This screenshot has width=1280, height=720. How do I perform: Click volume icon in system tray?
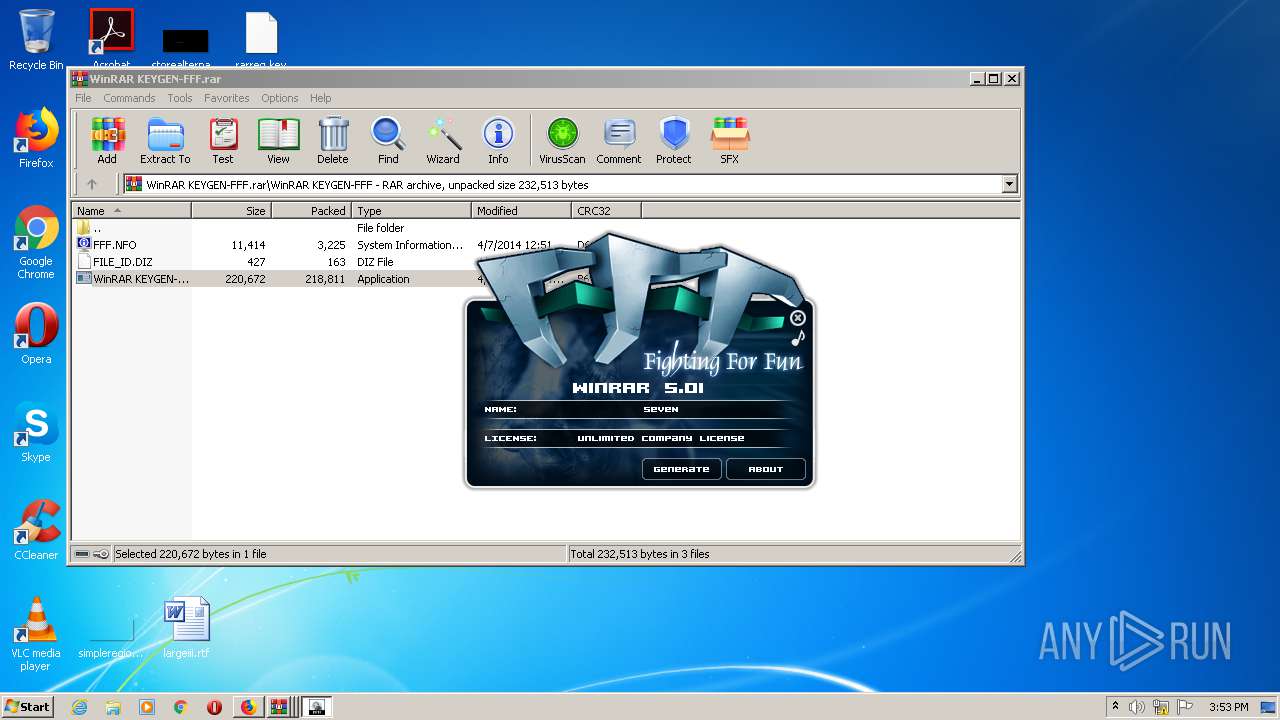click(x=1137, y=707)
